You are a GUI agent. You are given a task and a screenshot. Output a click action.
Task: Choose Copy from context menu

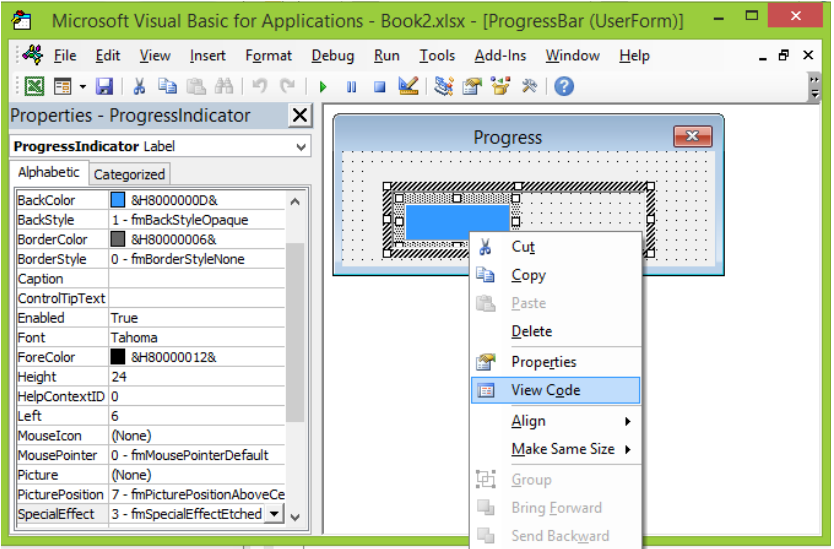tap(555, 275)
